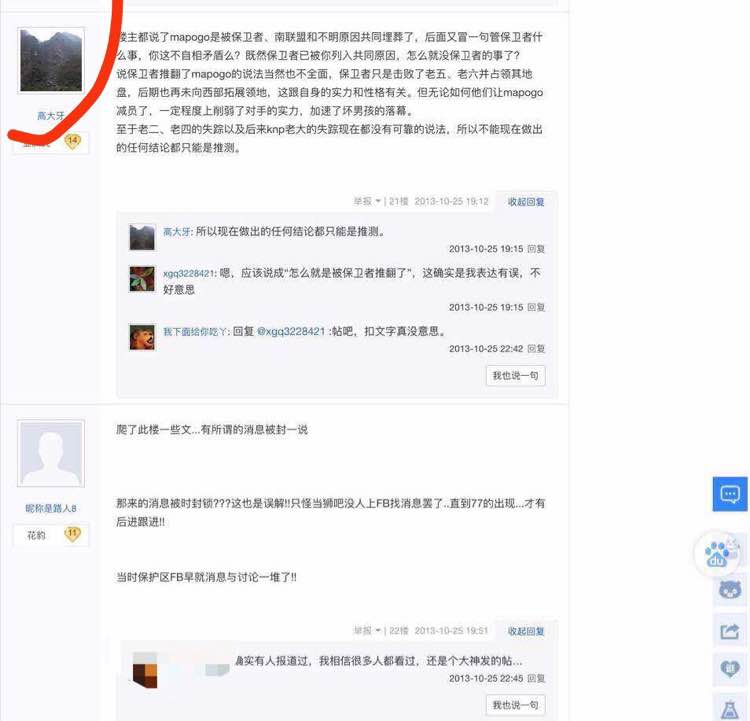Click the level 11 badge beside 花豹
Image resolution: width=750 pixels, height=721 pixels.
[x=72, y=534]
